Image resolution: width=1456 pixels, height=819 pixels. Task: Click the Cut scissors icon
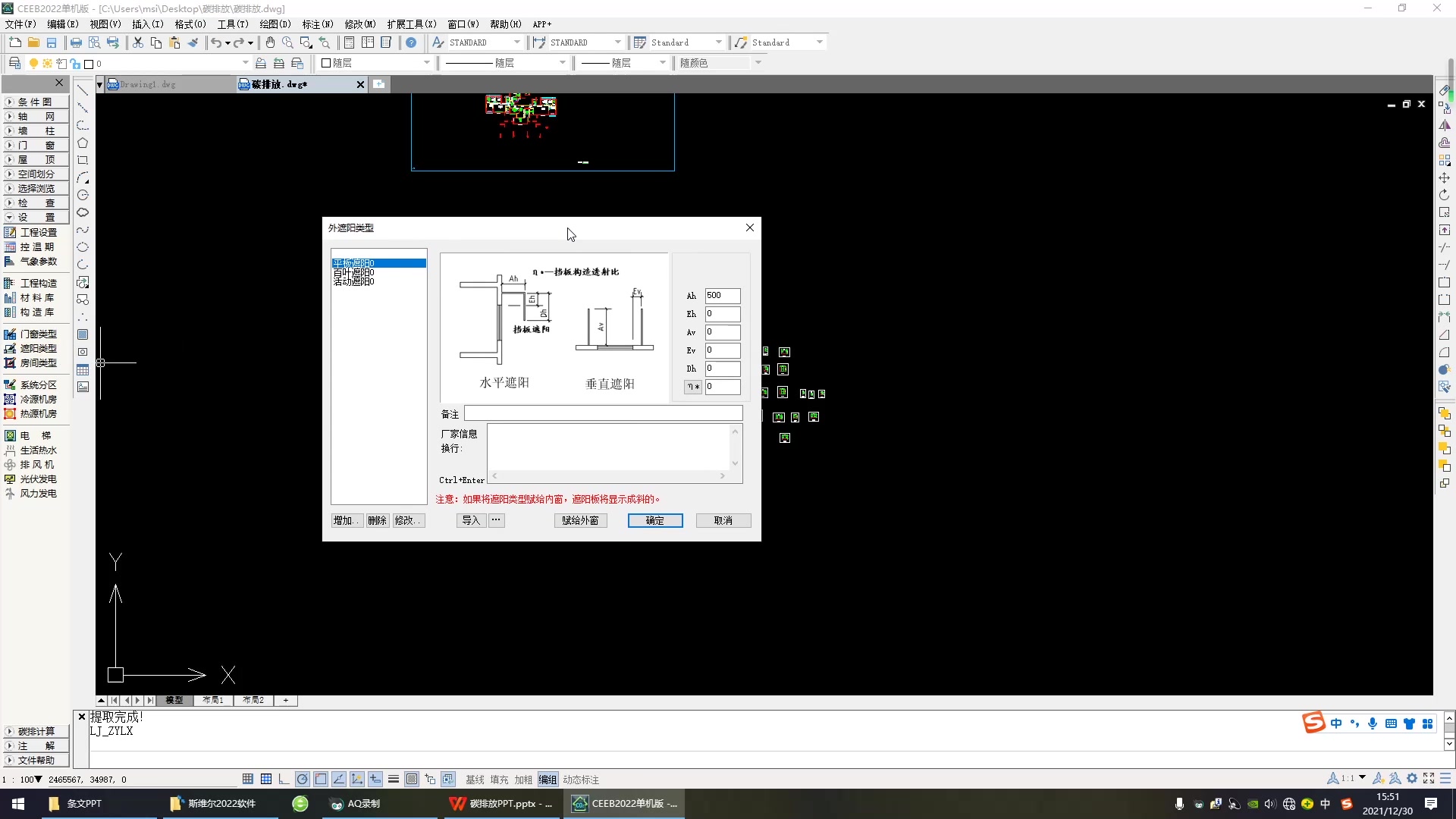(137, 43)
